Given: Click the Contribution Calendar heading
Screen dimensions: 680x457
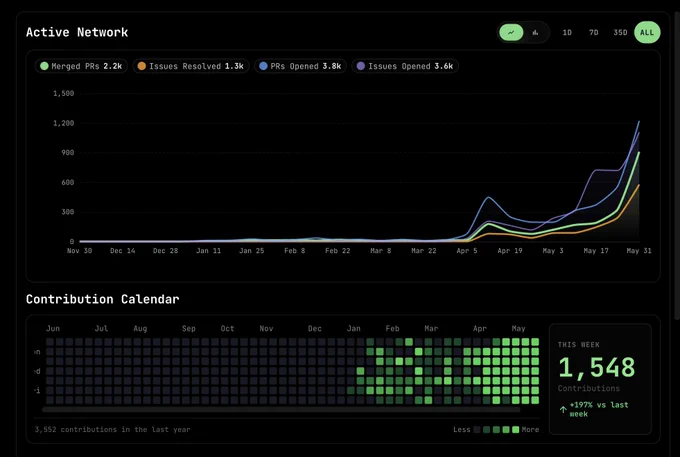Looking at the screenshot, I should [x=102, y=299].
